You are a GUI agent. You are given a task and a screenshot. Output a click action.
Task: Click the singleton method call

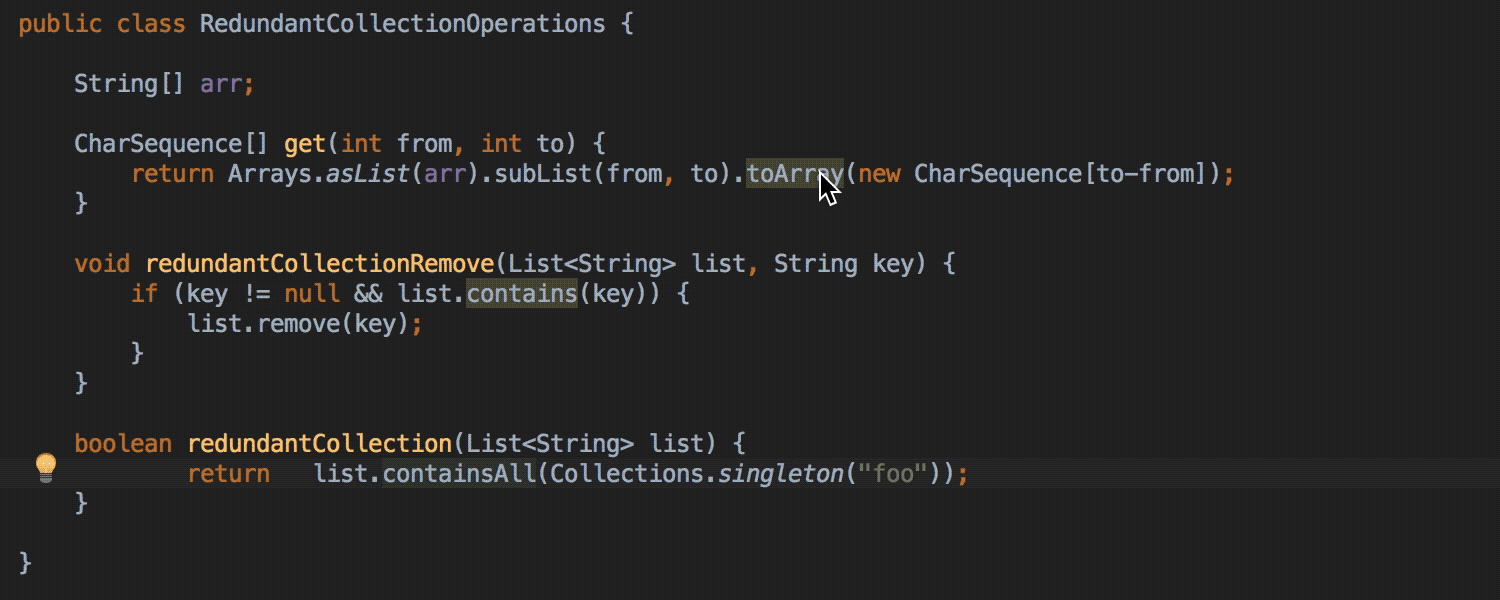coord(781,474)
